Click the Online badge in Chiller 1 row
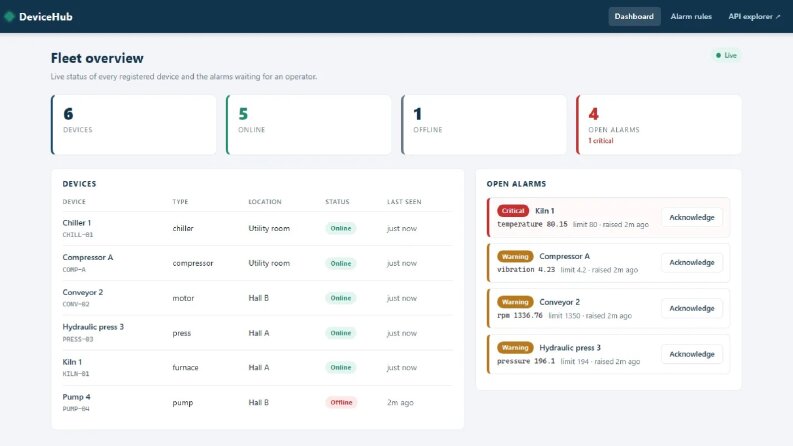The height and width of the screenshot is (446, 793). (341, 229)
